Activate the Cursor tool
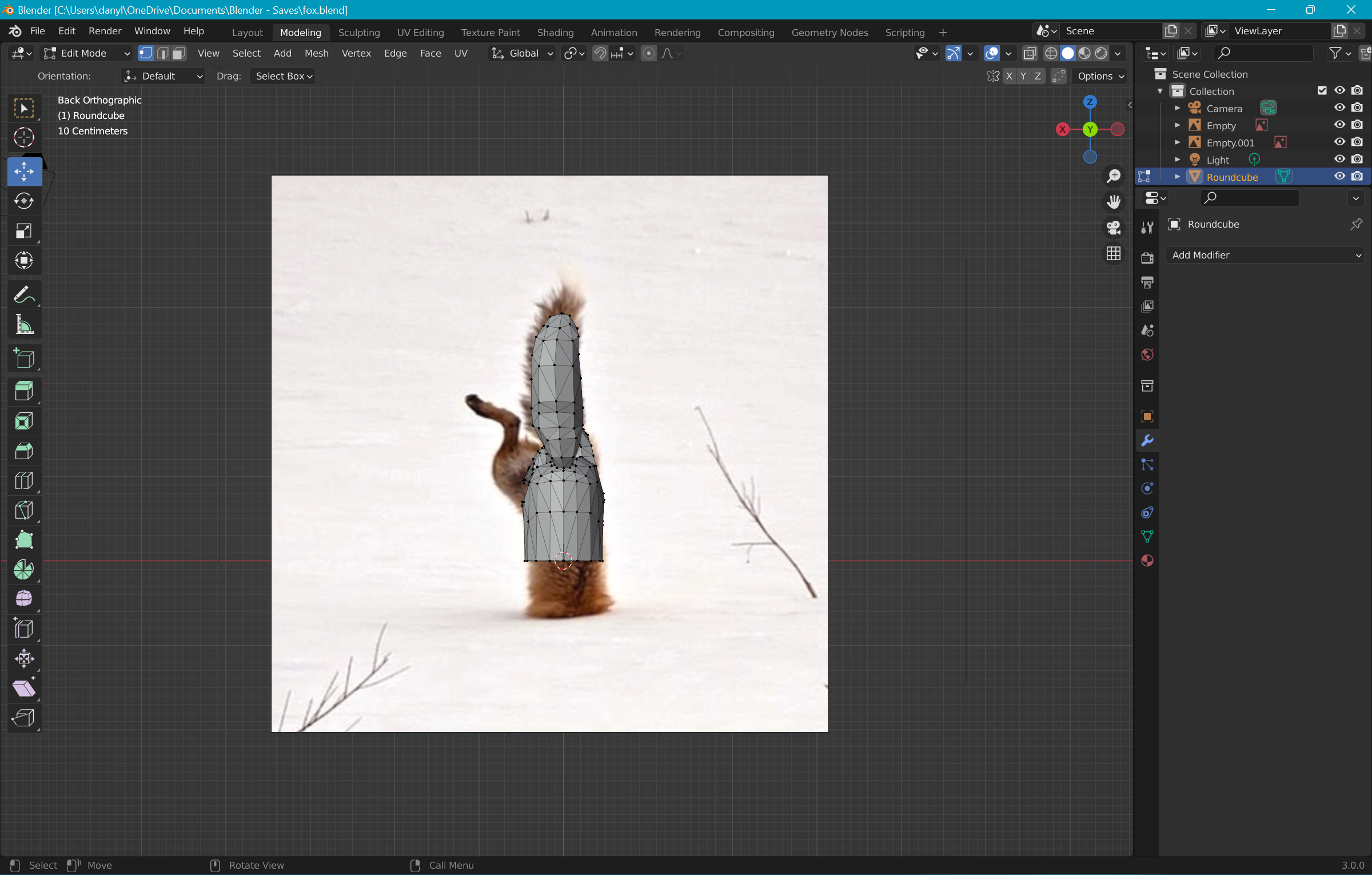1372x875 pixels. click(x=24, y=137)
